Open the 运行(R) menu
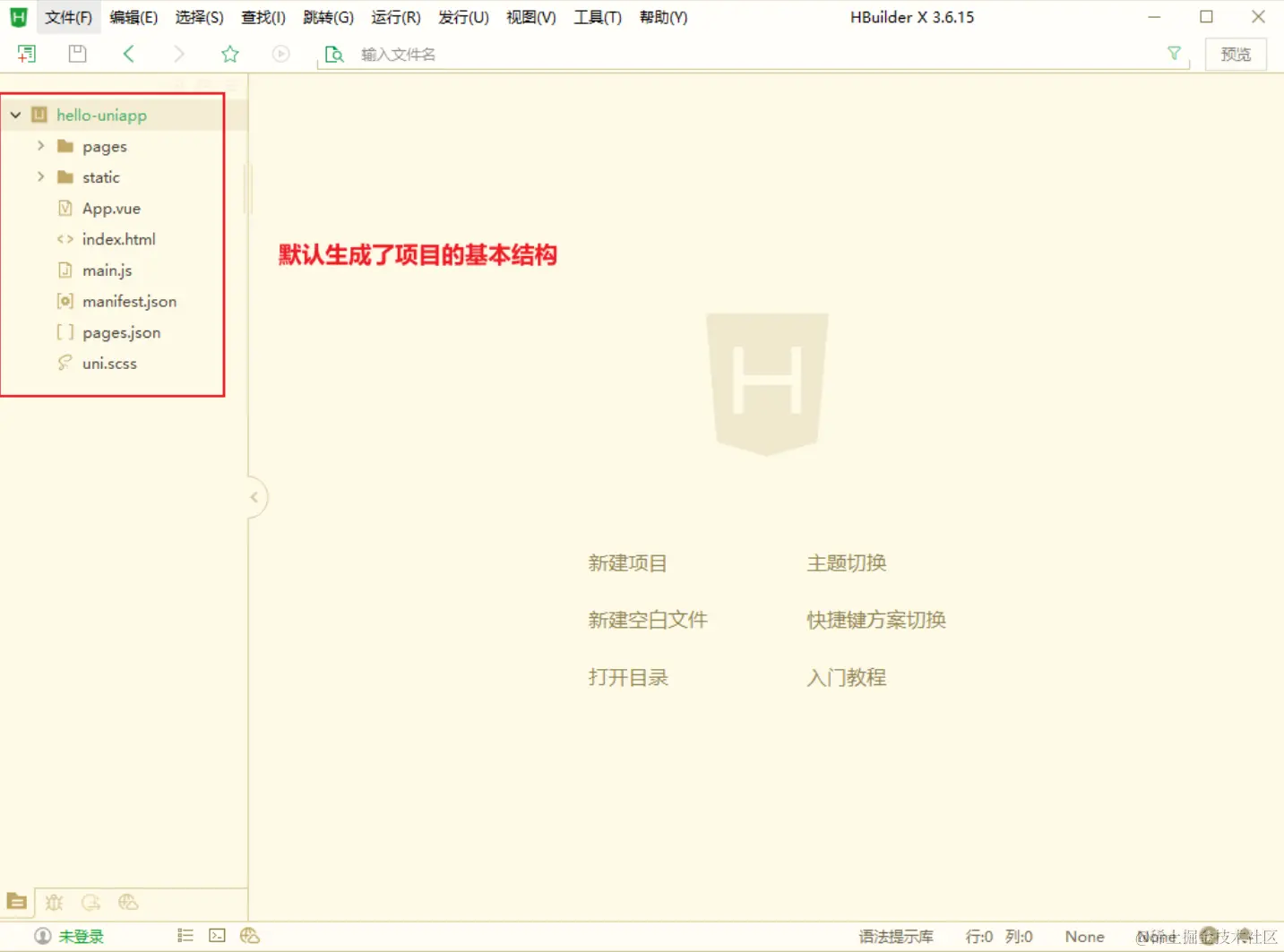 click(396, 17)
